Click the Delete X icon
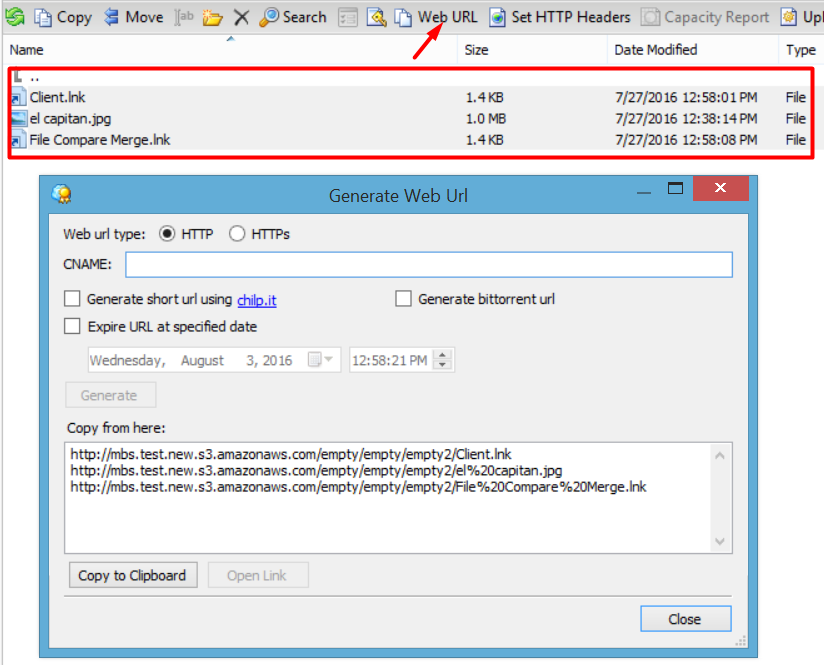 coord(241,17)
